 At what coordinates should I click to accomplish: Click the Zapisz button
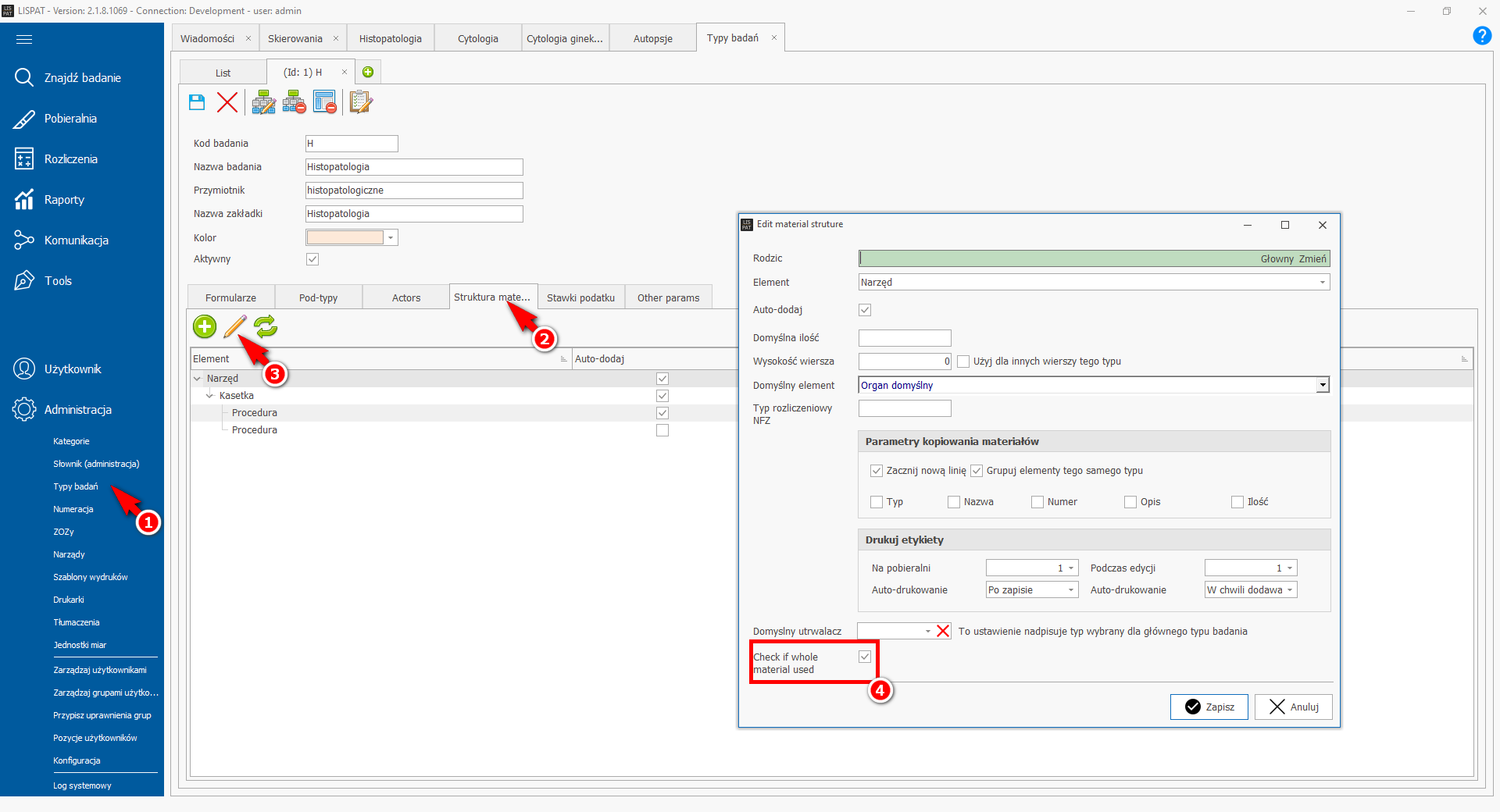(1209, 707)
